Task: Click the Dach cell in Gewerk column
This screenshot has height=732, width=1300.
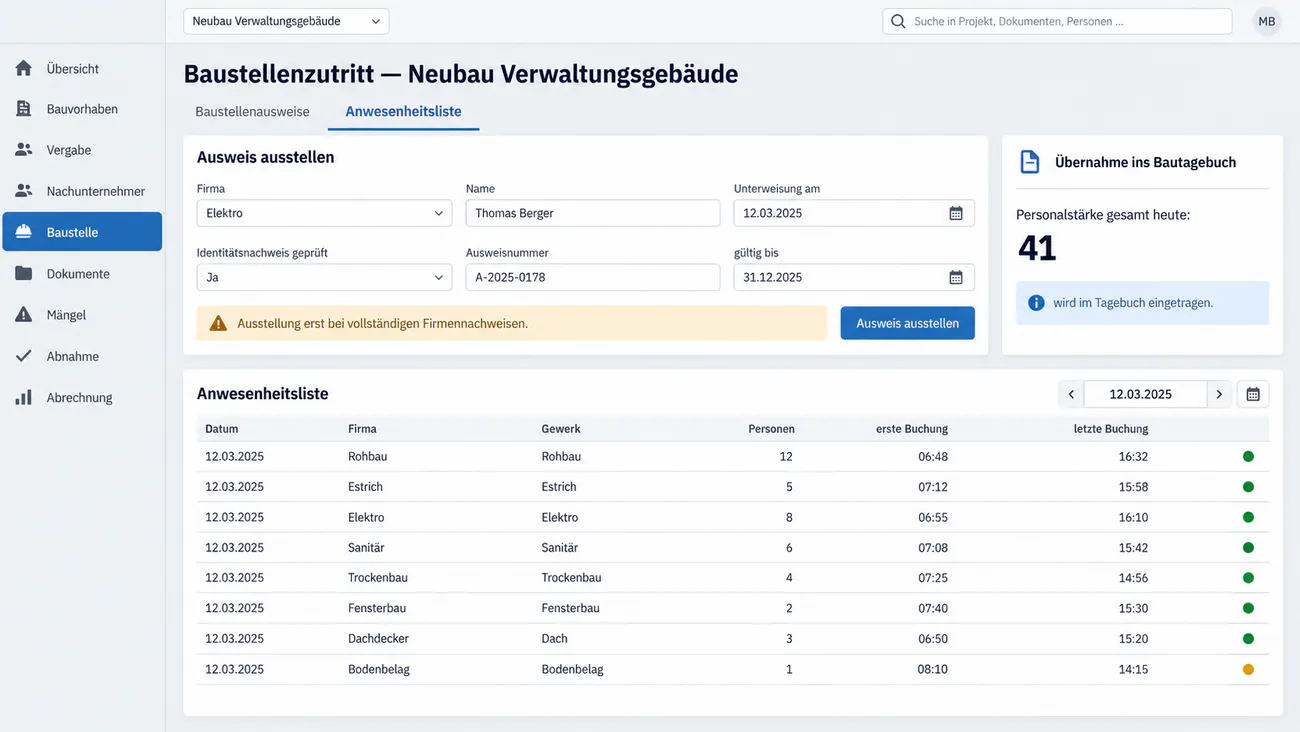Action: pos(554,638)
